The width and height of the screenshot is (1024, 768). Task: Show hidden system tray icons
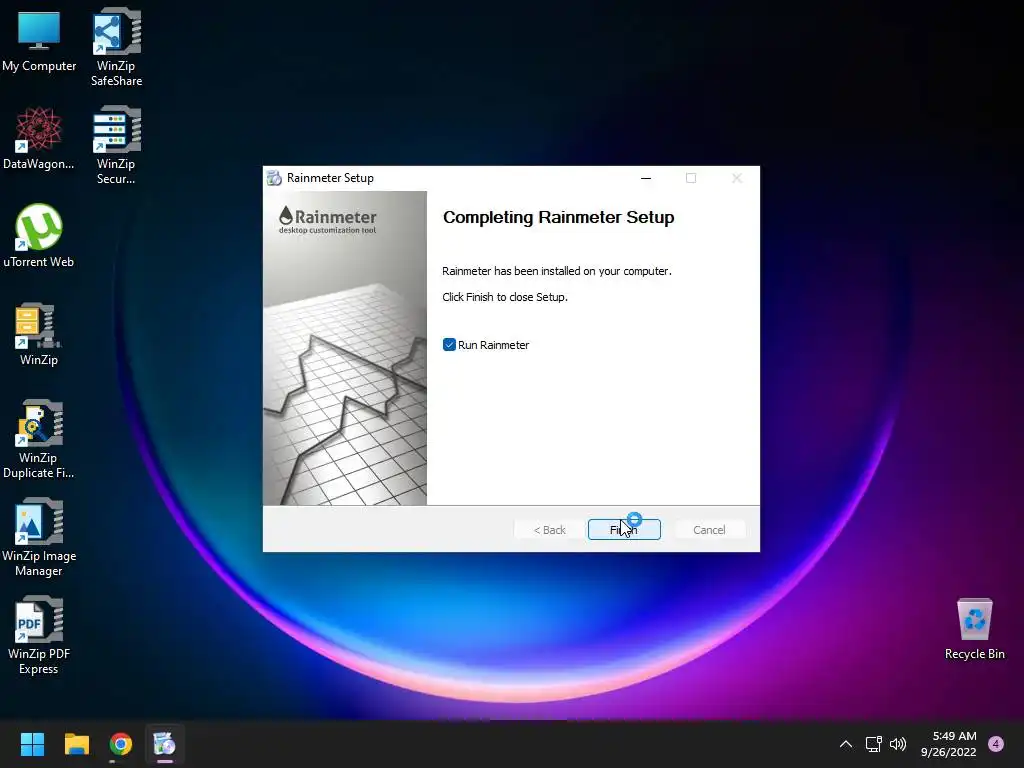click(846, 744)
